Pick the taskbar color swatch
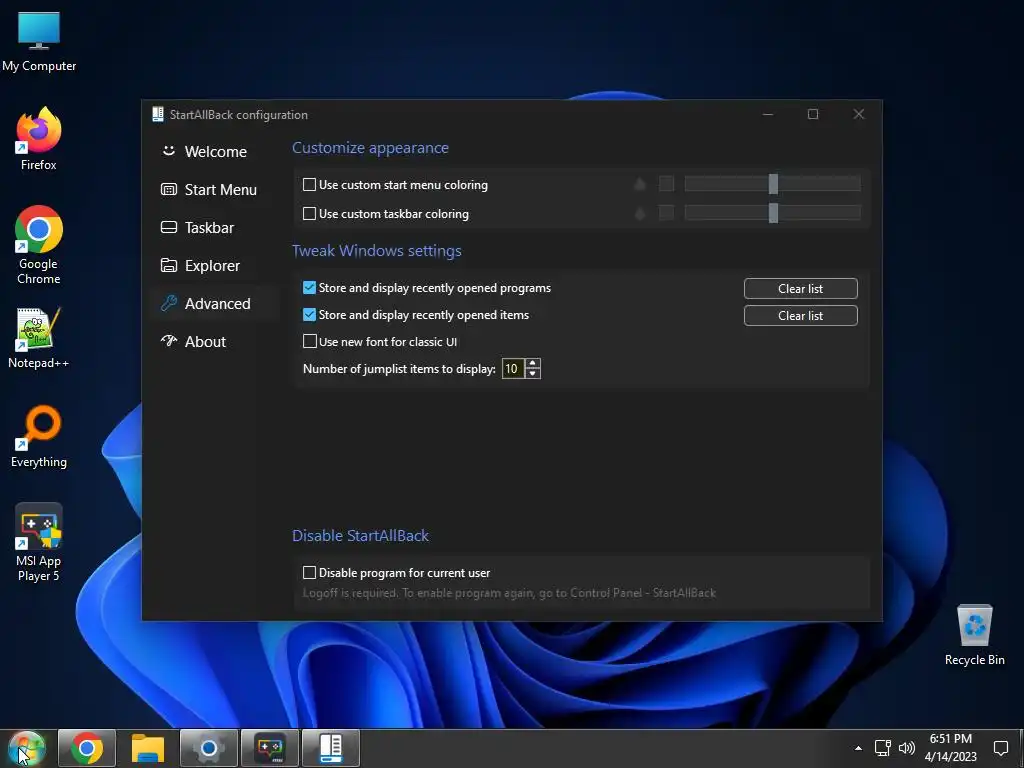1024x768 pixels. [666, 213]
